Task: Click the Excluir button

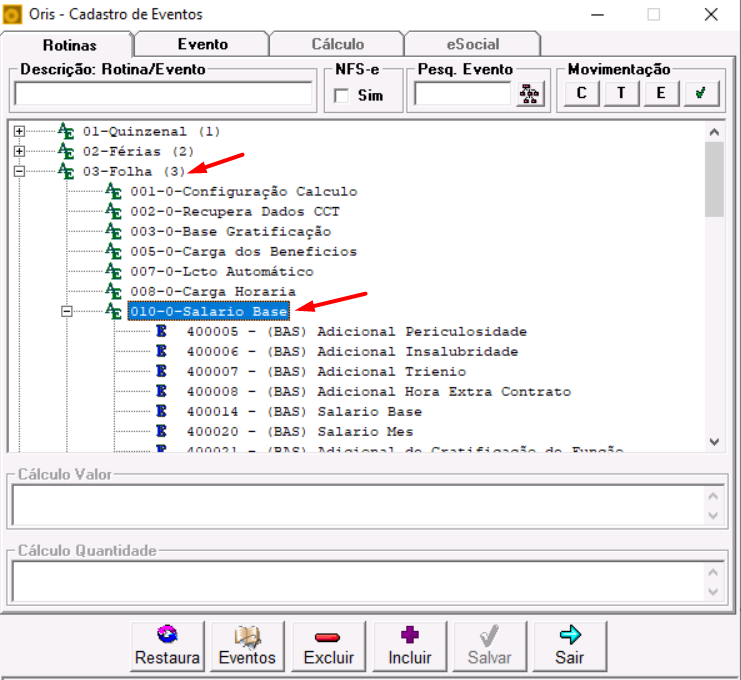Action: pos(328,646)
